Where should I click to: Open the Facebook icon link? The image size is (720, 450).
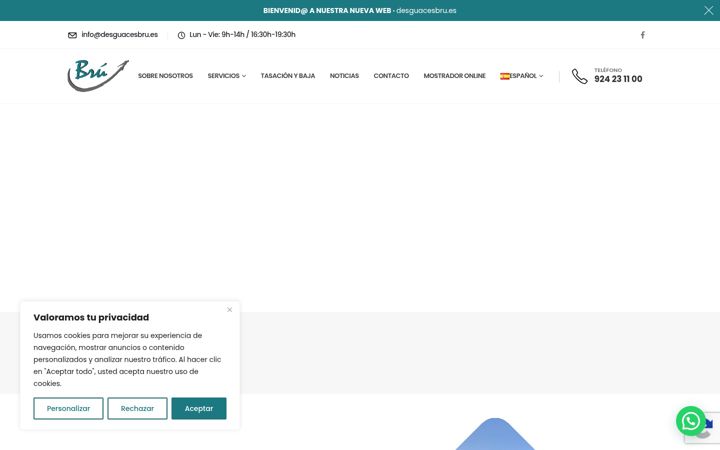[643, 35]
